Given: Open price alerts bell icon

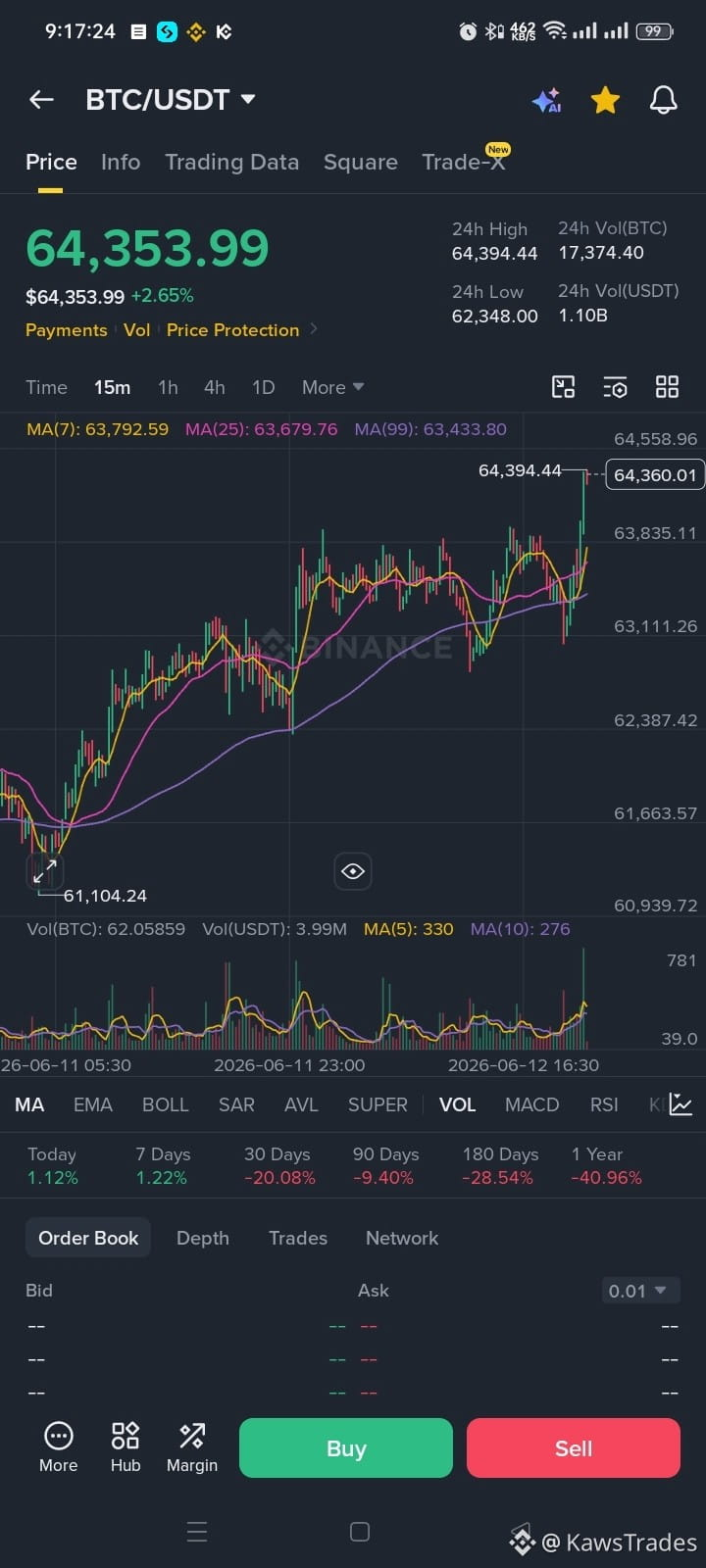Looking at the screenshot, I should click(664, 100).
